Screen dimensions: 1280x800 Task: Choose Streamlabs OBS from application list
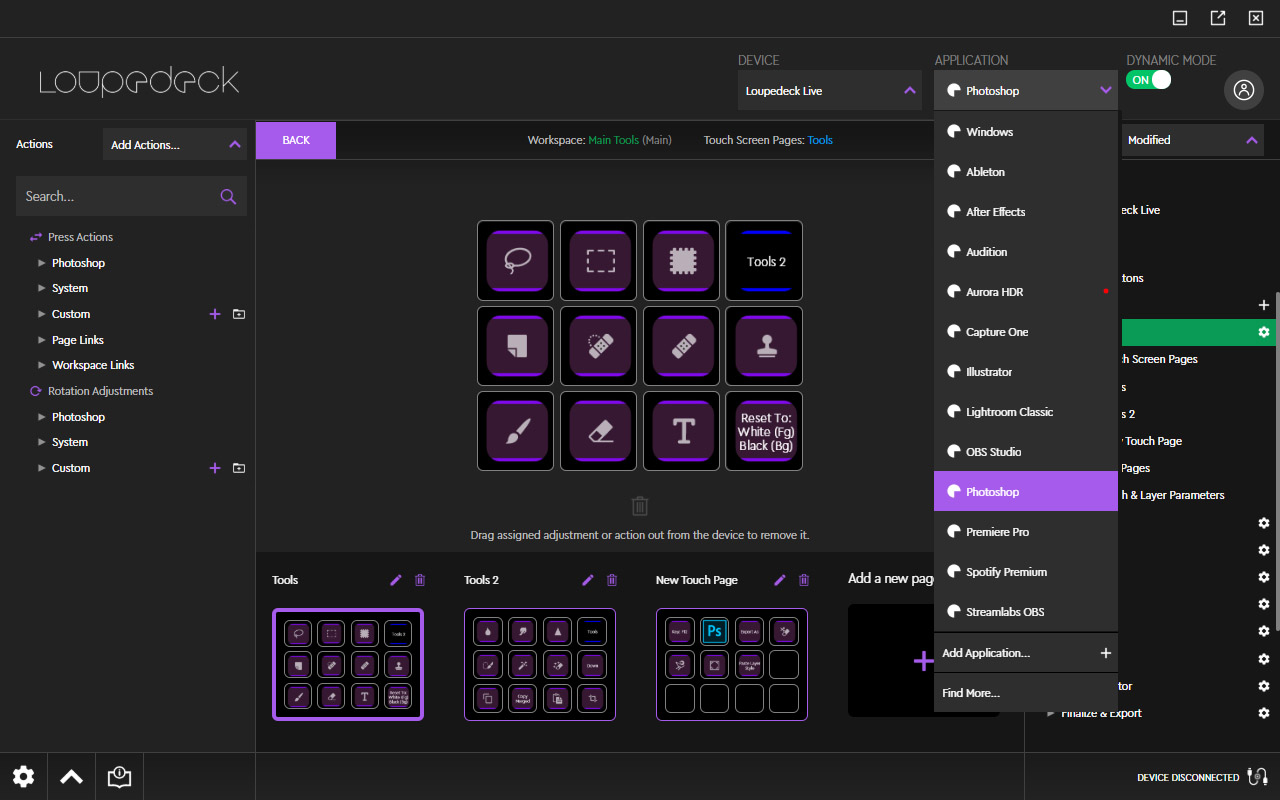click(x=1026, y=612)
